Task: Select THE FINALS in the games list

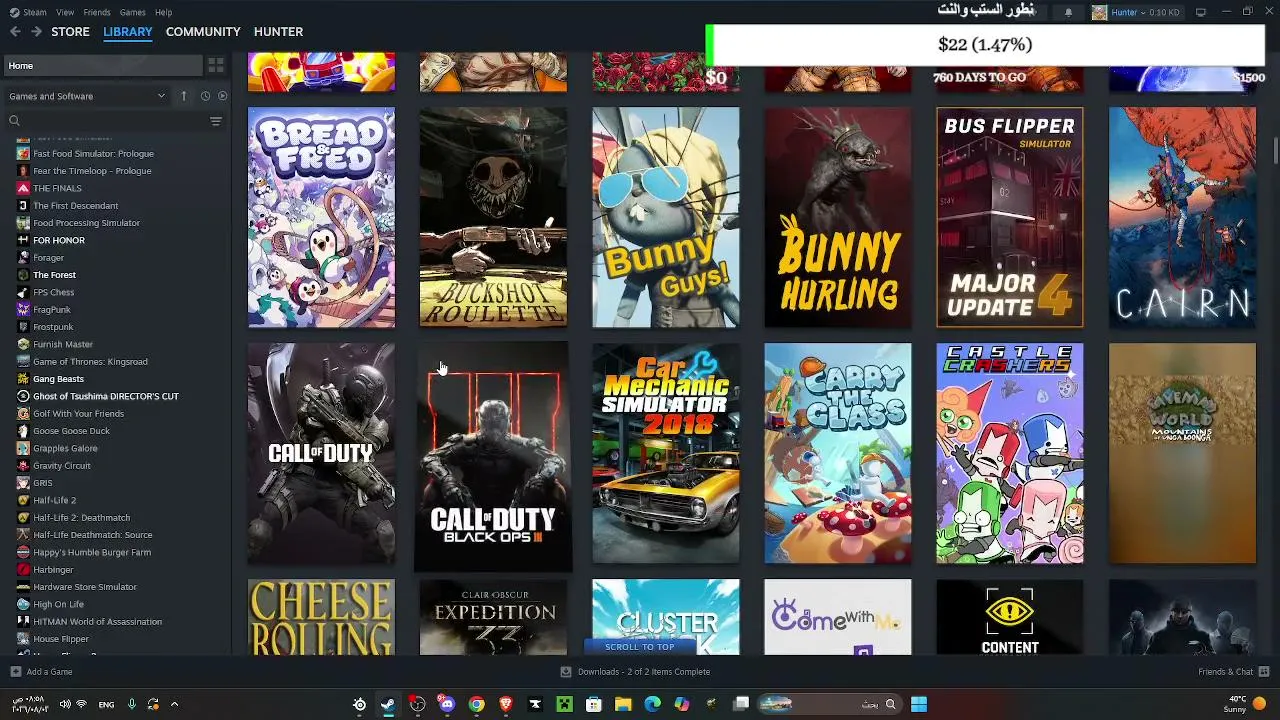Action: pos(57,188)
